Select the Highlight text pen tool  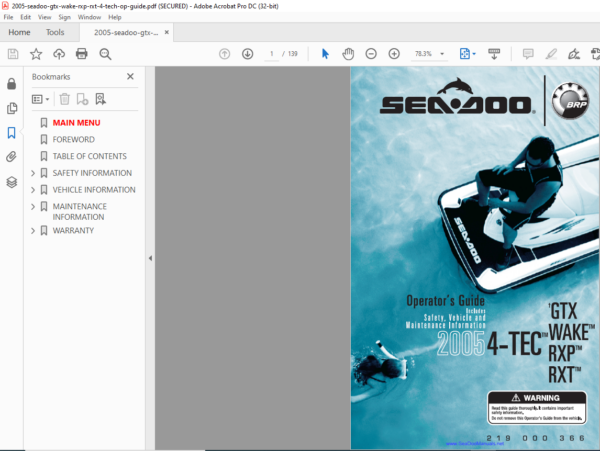coord(551,54)
